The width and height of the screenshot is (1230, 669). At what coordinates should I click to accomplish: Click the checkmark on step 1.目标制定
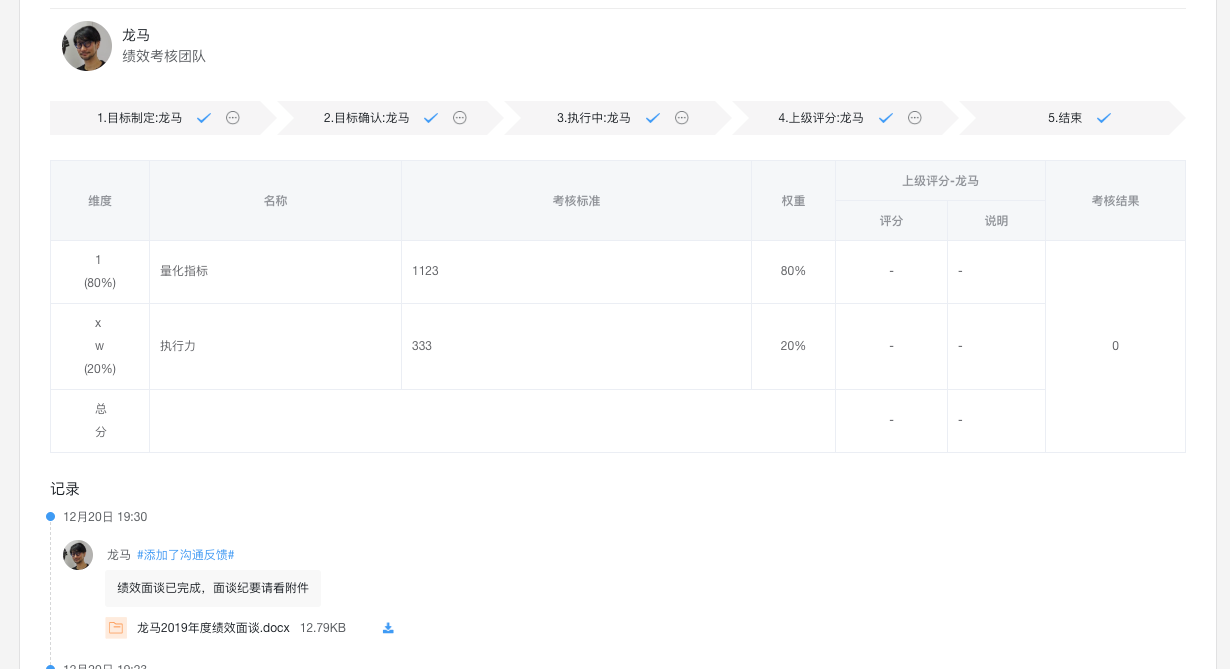point(204,118)
